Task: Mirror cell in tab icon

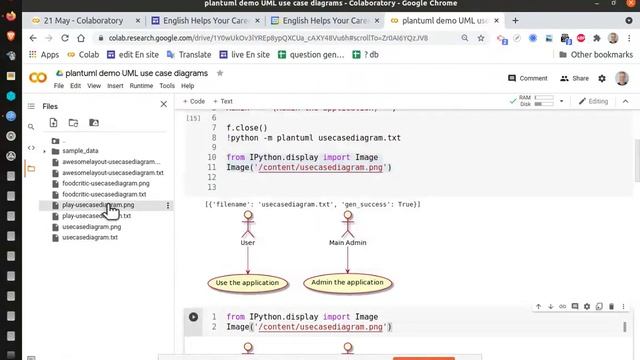Action: click(599, 307)
